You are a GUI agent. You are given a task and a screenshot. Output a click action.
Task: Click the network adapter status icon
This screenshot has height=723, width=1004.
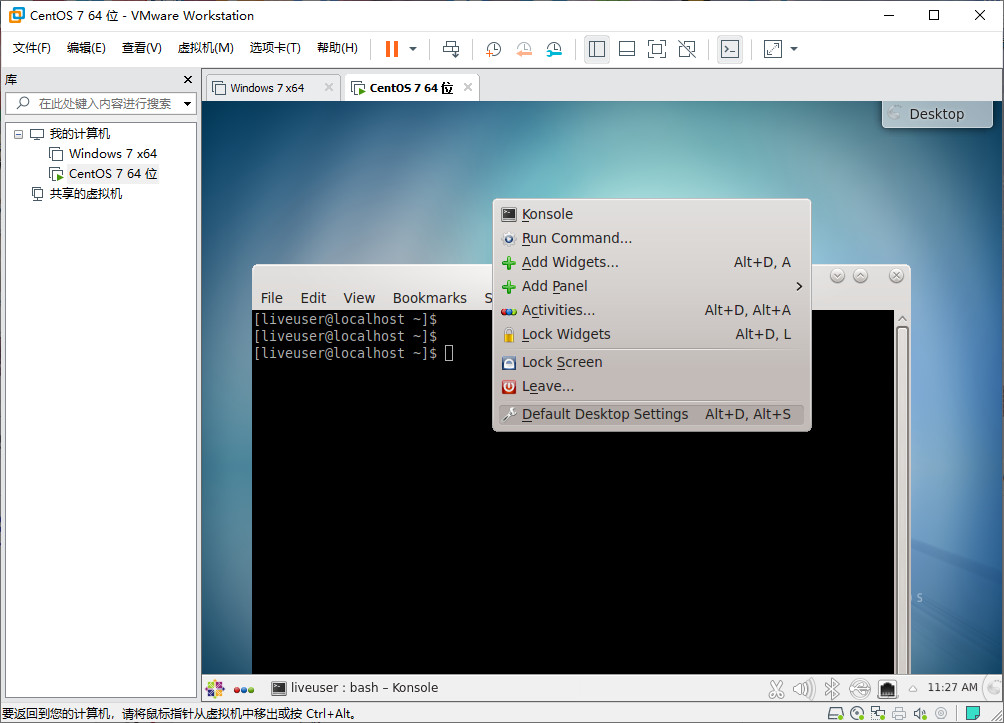click(878, 713)
